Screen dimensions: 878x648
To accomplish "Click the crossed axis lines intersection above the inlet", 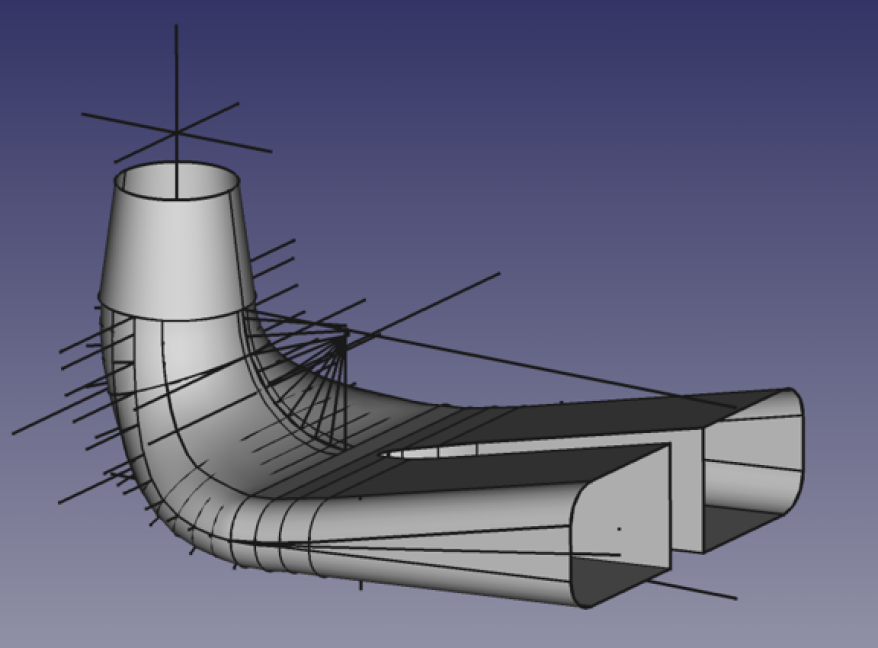I will [x=177, y=132].
